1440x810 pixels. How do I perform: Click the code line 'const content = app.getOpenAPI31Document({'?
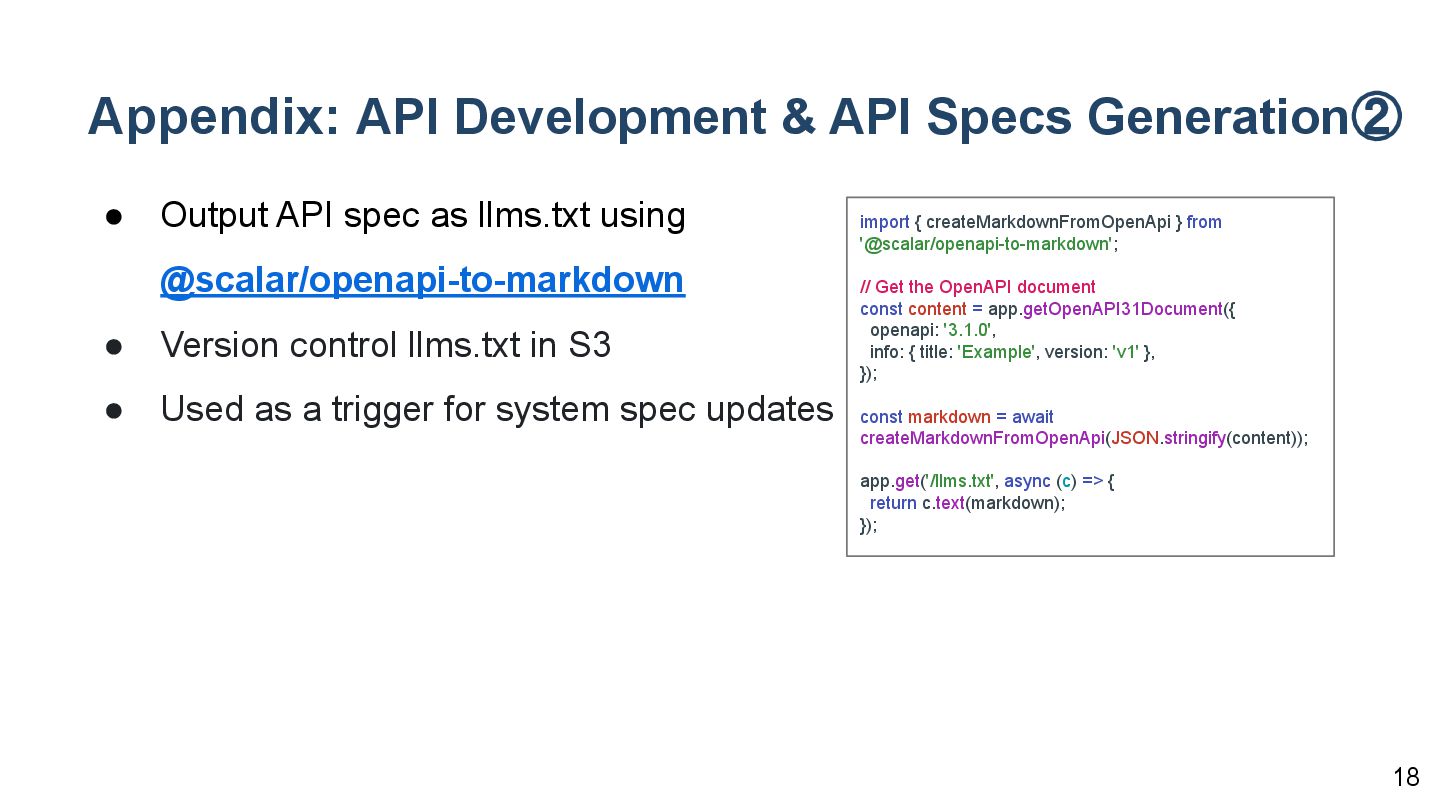(x=1048, y=309)
